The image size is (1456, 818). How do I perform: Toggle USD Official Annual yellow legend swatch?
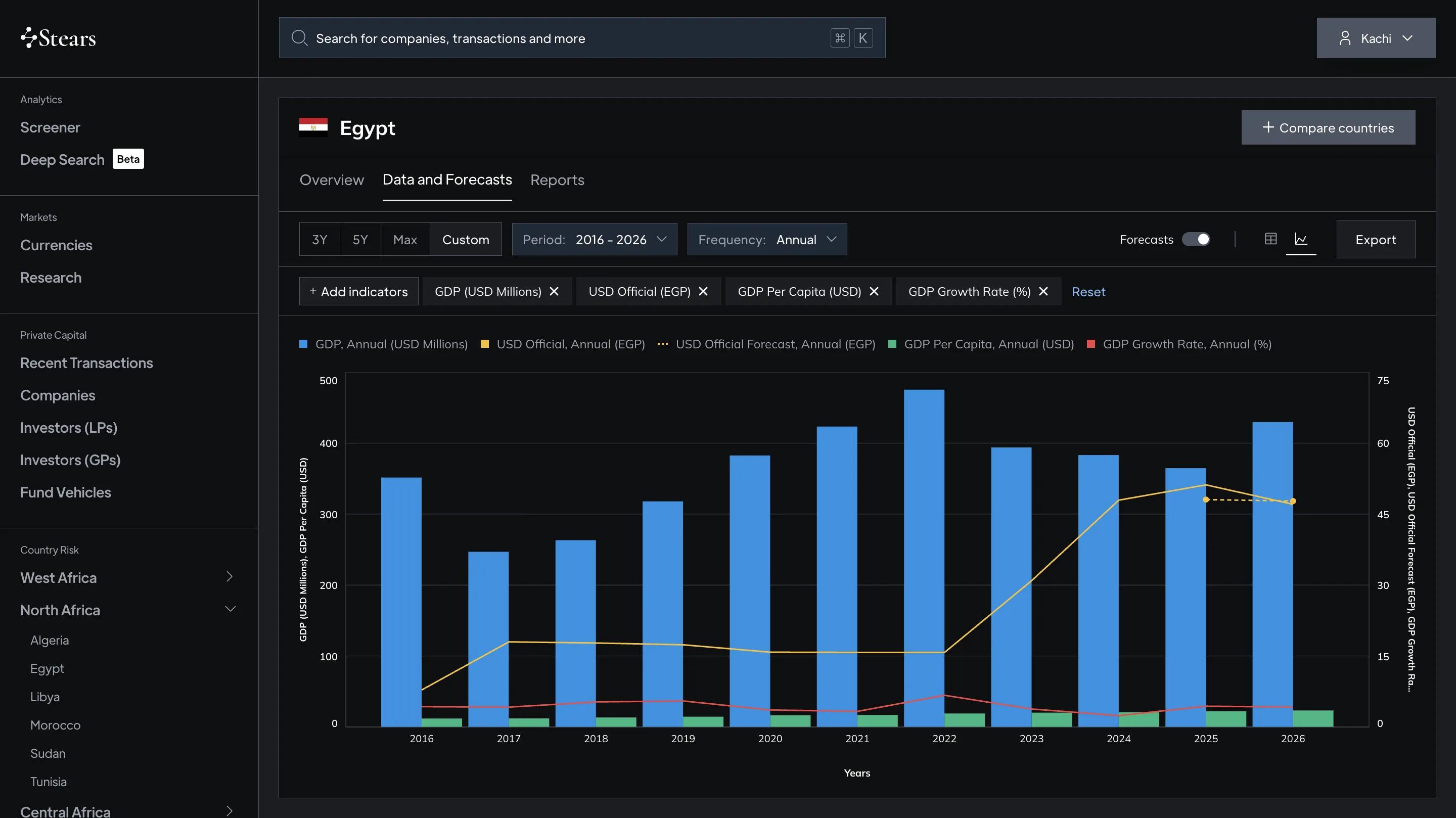pyautogui.click(x=484, y=344)
